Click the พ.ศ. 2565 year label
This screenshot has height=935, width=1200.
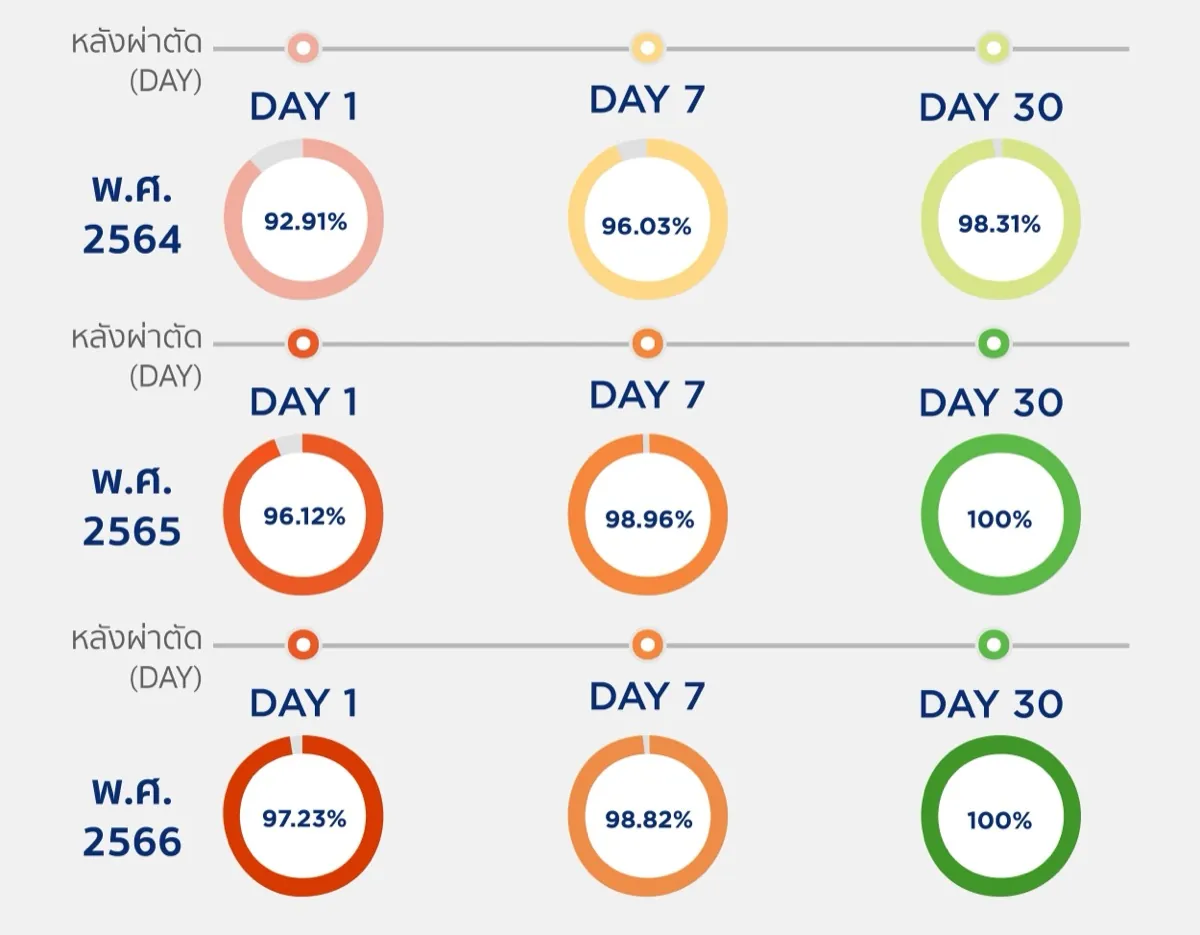click(x=132, y=507)
